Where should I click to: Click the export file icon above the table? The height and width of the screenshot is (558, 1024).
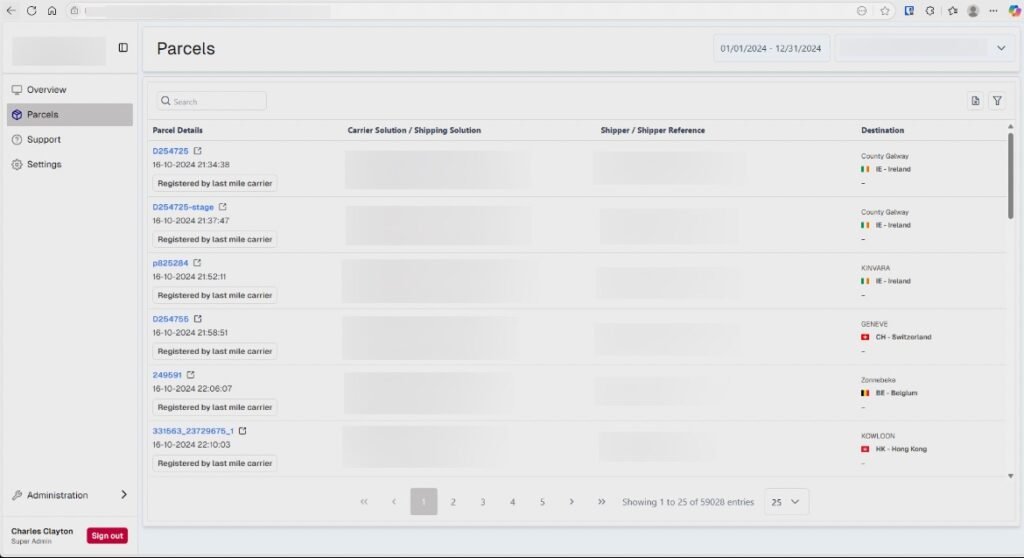click(975, 101)
